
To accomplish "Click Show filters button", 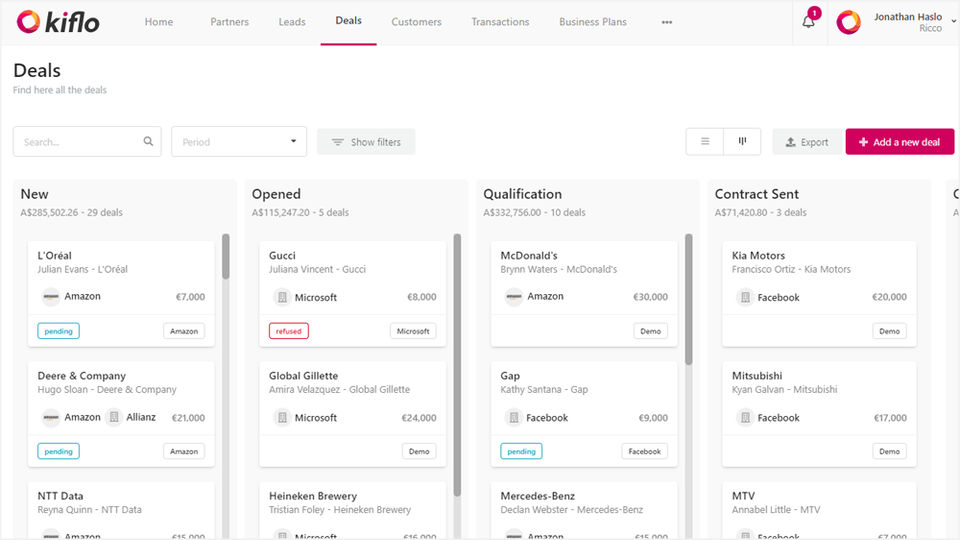I will point(366,141).
